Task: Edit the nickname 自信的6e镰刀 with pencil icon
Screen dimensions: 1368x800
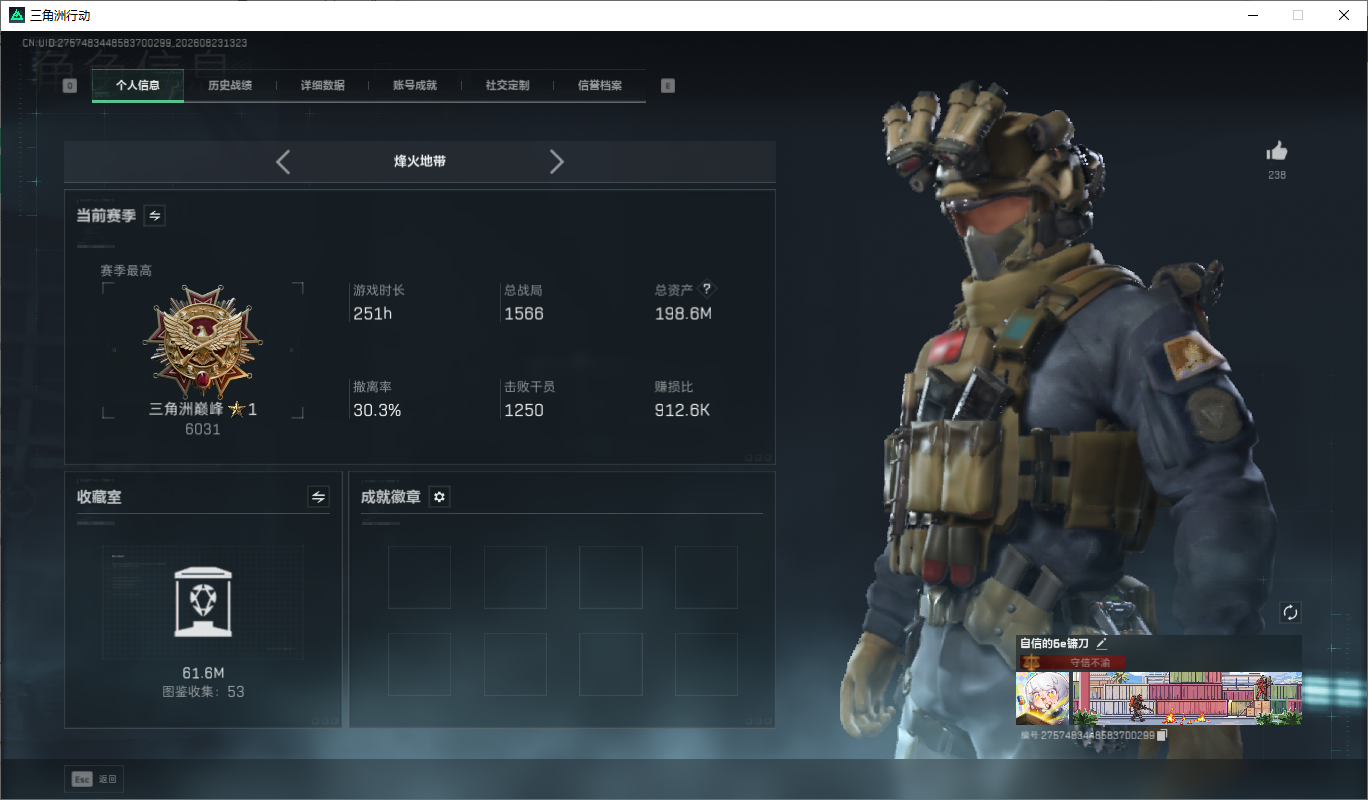Action: click(x=1102, y=644)
